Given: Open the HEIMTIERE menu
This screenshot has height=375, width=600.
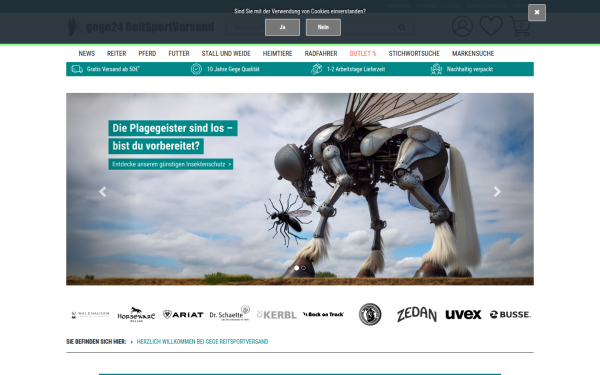Looking at the screenshot, I should [x=277, y=54].
